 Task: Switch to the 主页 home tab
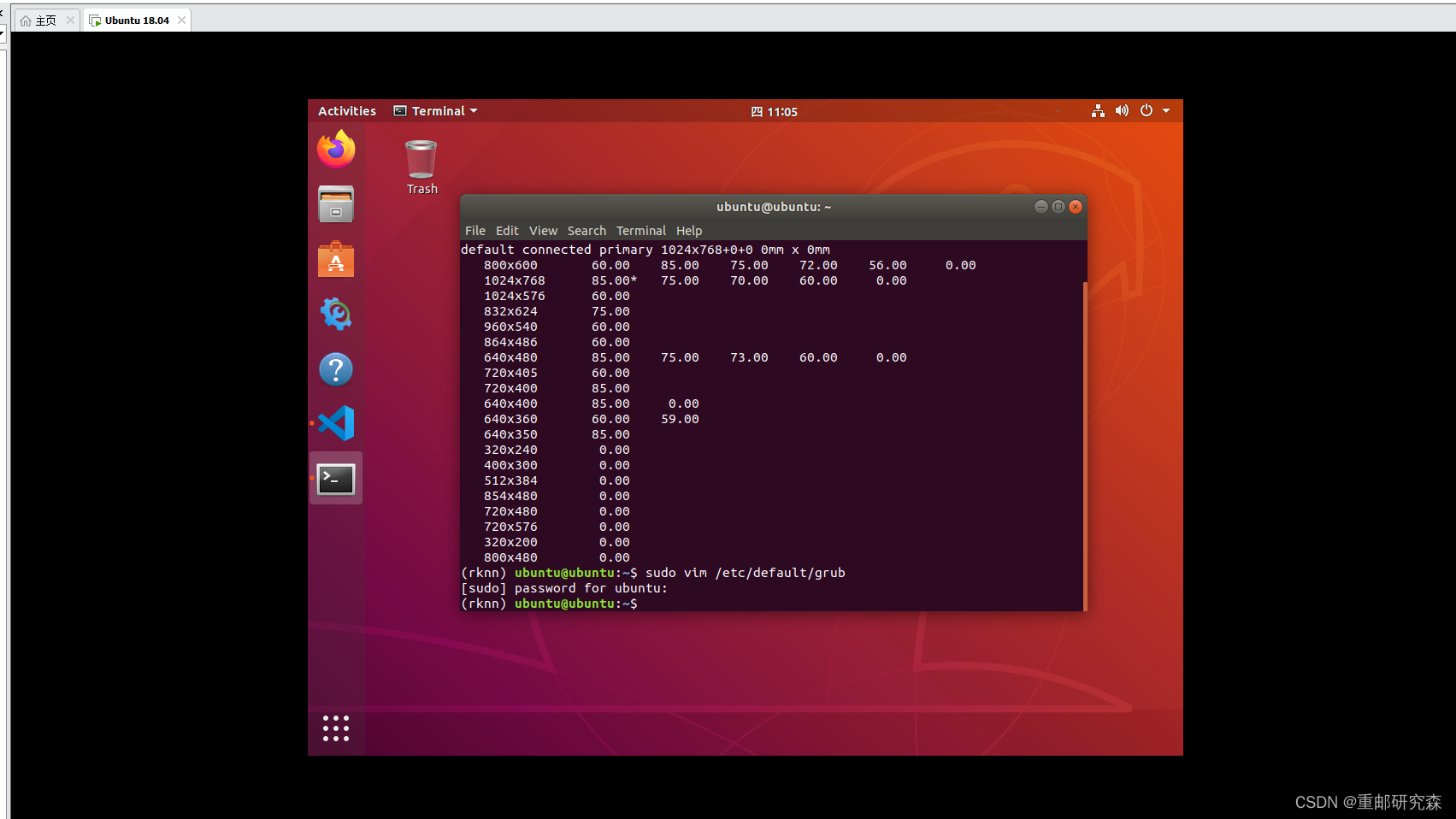(x=46, y=21)
